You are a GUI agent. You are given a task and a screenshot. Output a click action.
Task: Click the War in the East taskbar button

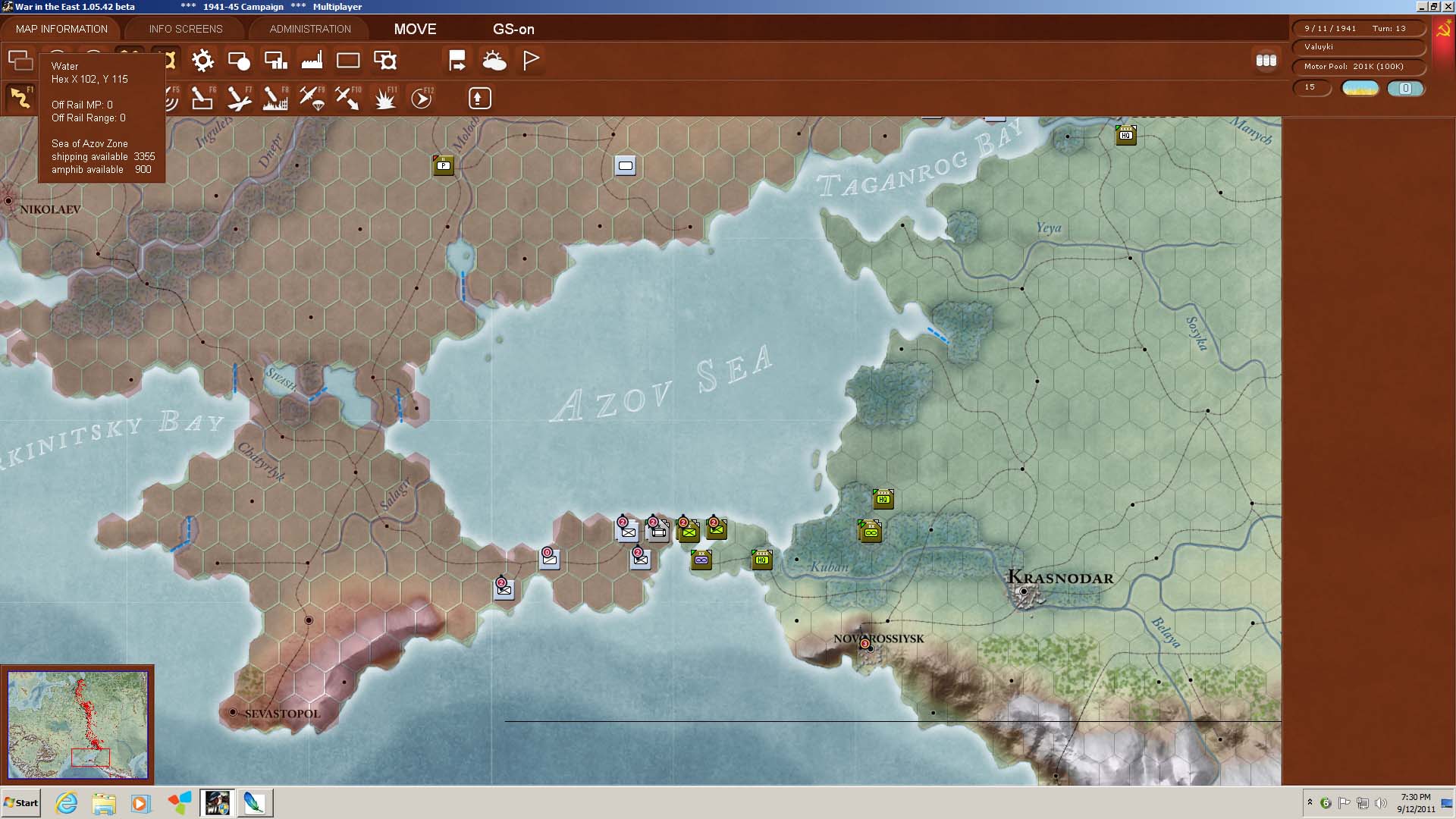(217, 803)
